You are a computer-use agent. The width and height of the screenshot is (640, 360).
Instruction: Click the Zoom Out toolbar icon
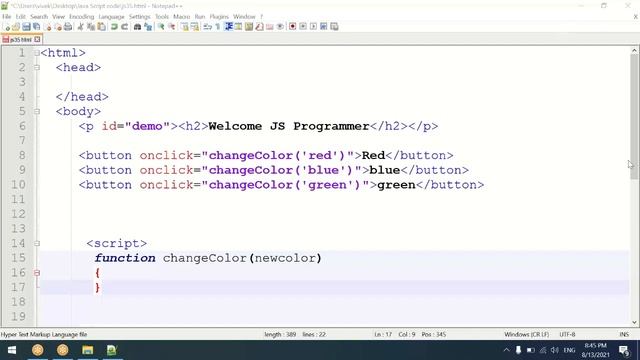(x=171, y=27)
